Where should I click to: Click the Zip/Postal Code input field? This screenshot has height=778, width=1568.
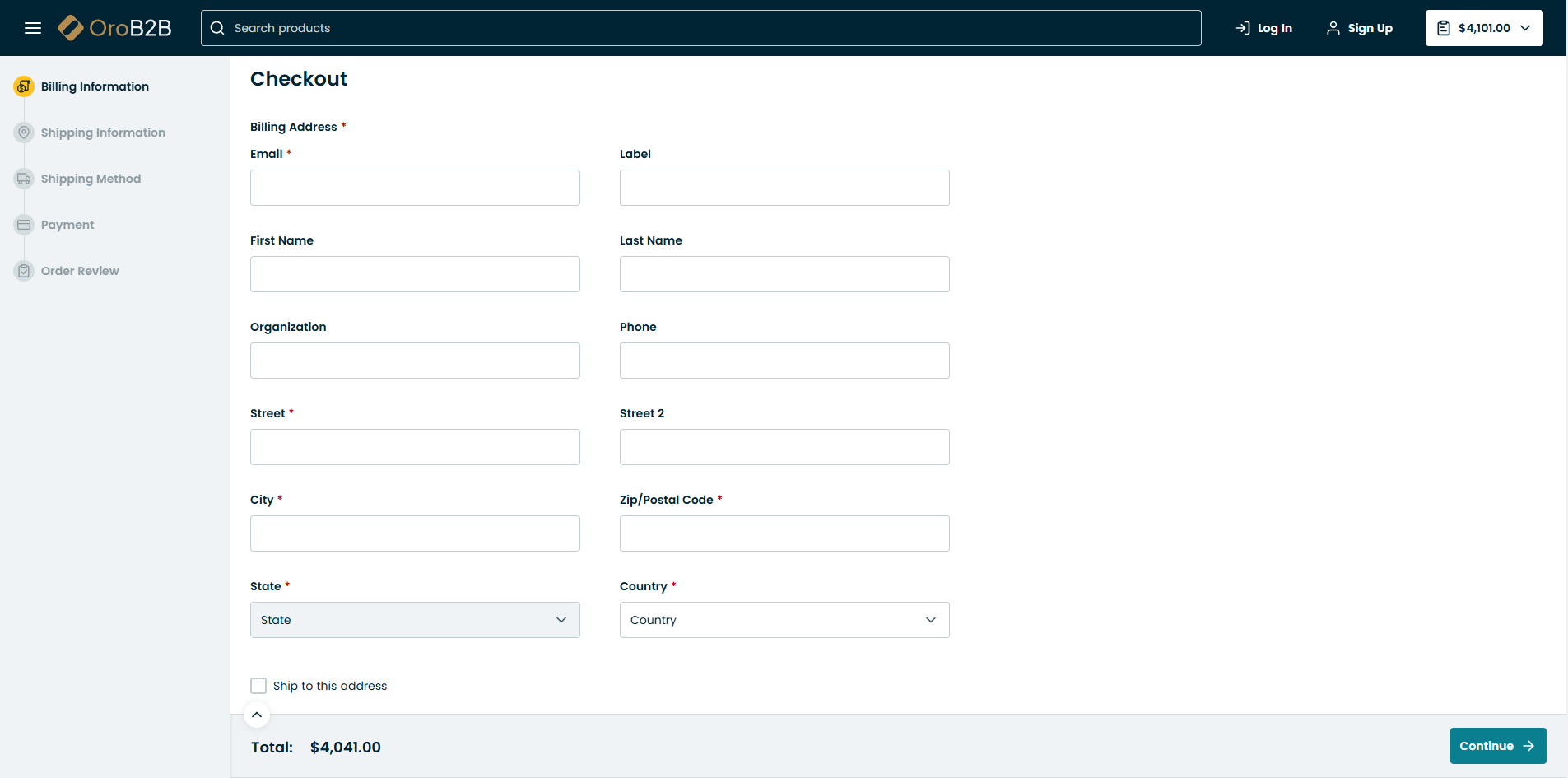pyautogui.click(x=784, y=533)
